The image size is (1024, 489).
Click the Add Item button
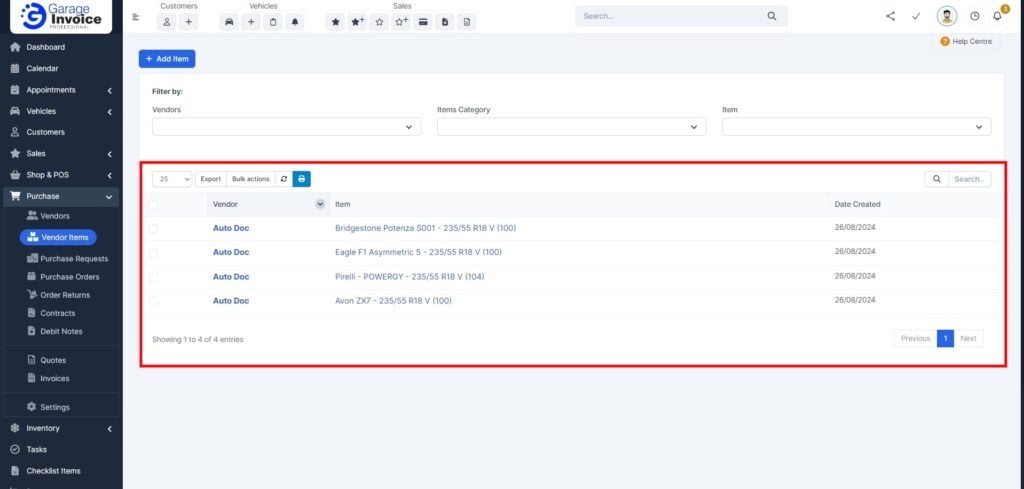point(167,59)
